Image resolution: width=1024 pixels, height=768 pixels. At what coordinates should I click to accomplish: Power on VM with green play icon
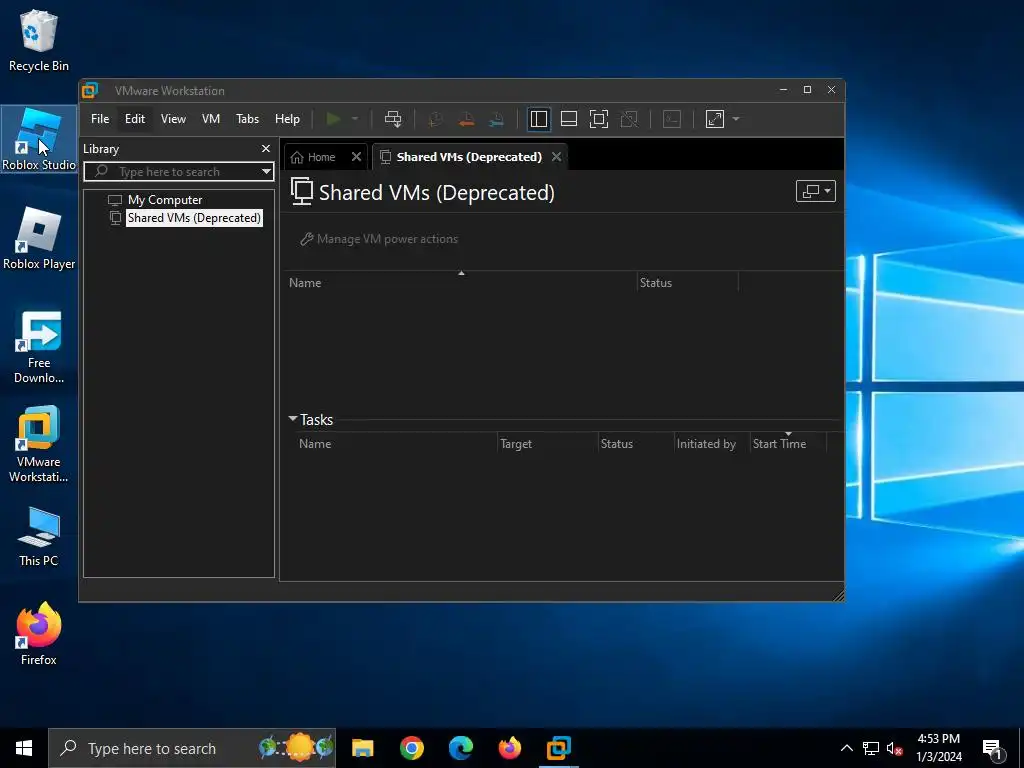click(x=333, y=119)
